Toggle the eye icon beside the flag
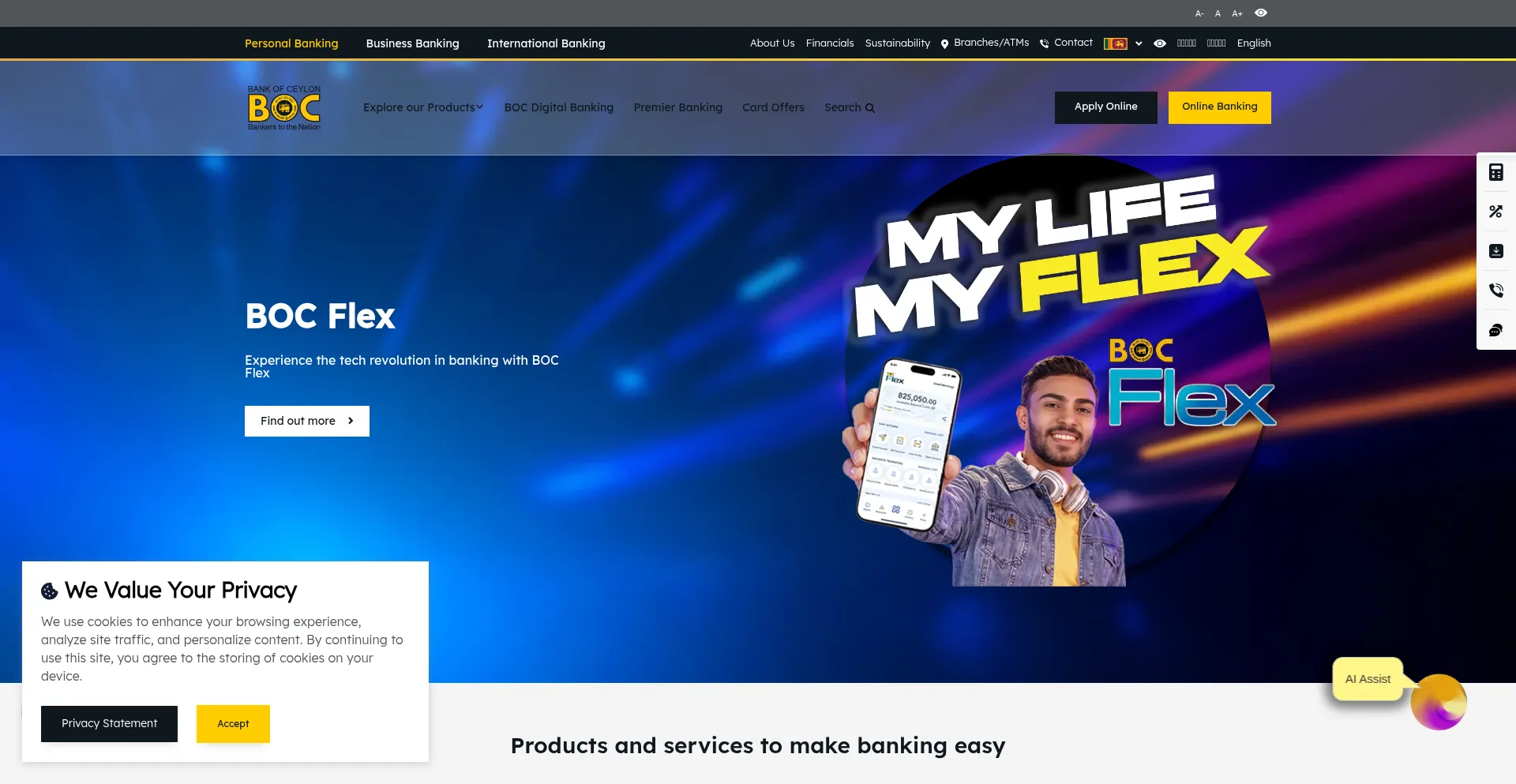 (x=1159, y=43)
